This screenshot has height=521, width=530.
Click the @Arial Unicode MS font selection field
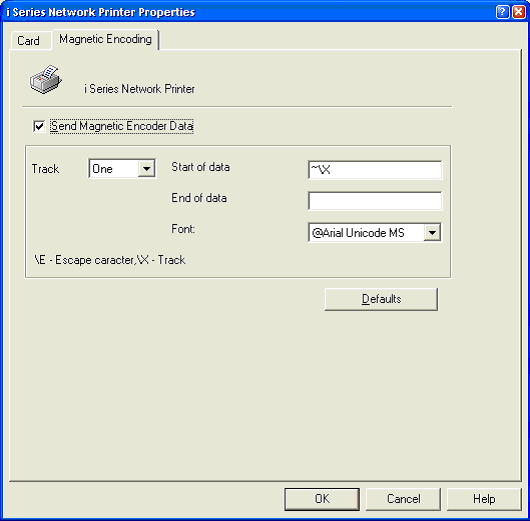[x=375, y=232]
